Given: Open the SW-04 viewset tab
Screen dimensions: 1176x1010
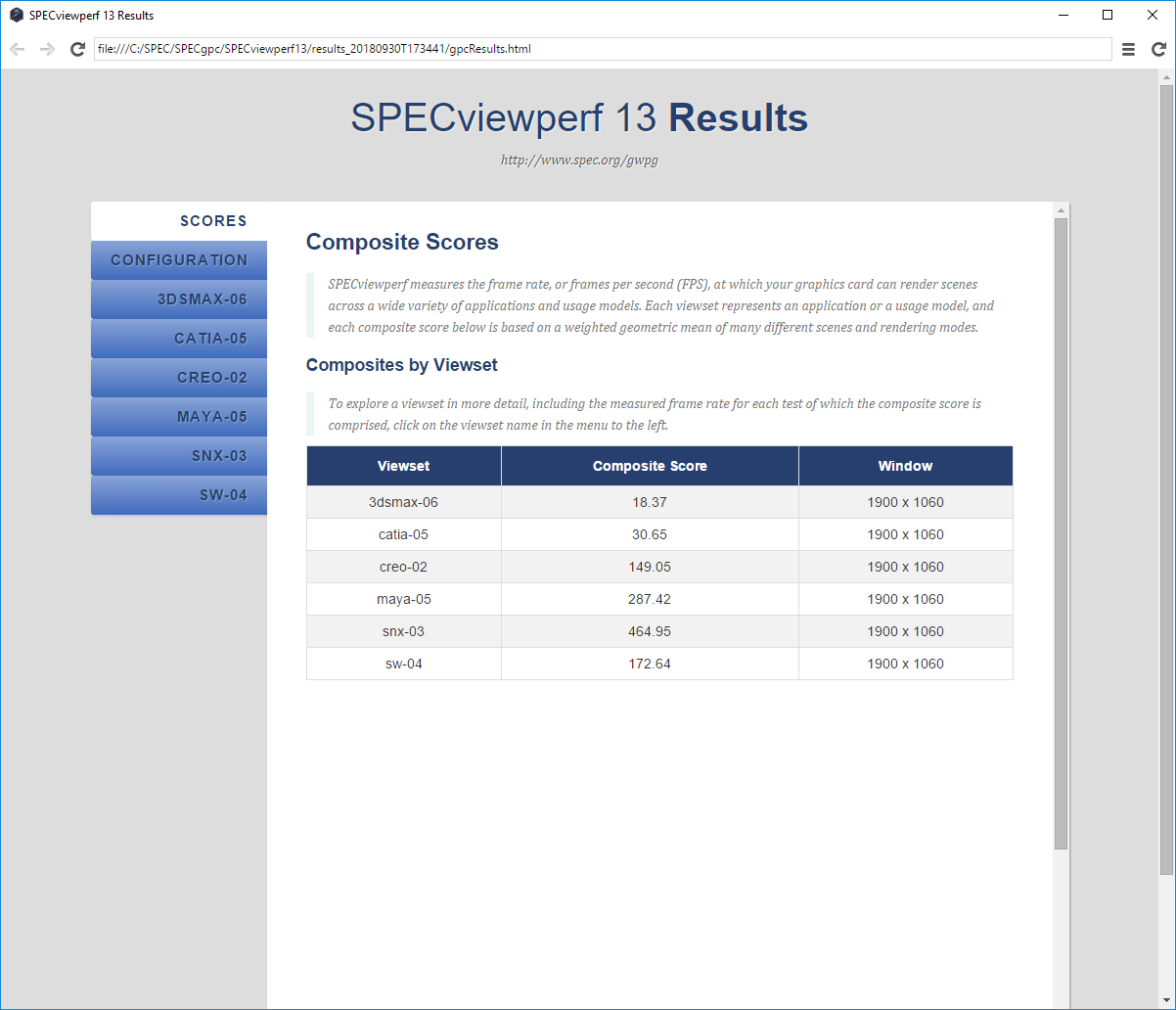Looking at the screenshot, I should pos(179,495).
